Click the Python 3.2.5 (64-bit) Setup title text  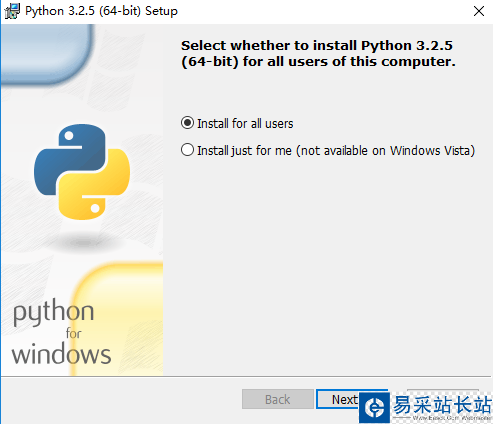[x=102, y=11]
